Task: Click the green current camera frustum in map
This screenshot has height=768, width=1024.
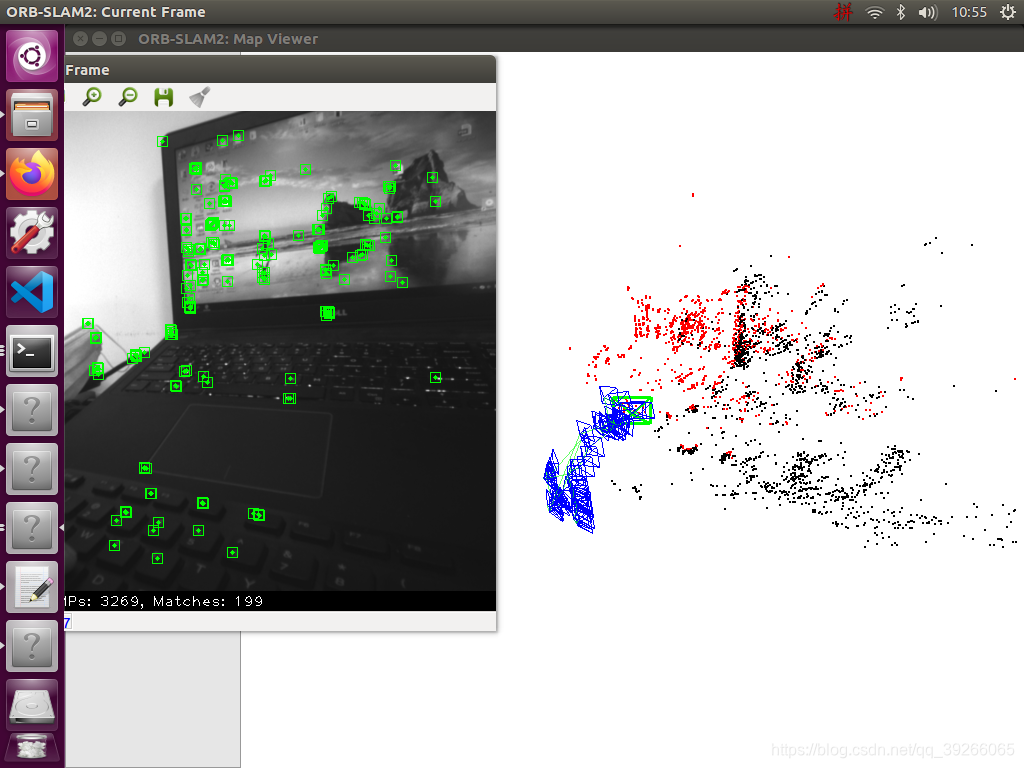Action: tap(632, 410)
